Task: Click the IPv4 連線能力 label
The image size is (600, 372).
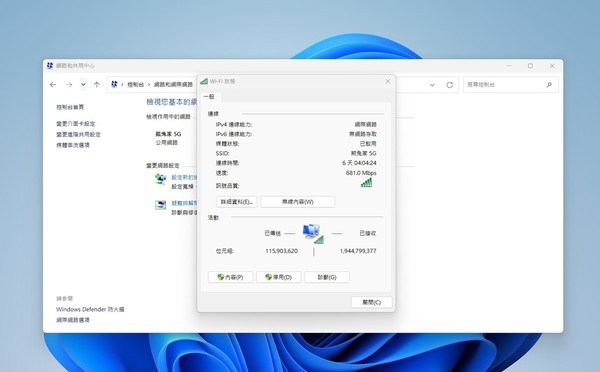Action: pyautogui.click(x=234, y=125)
